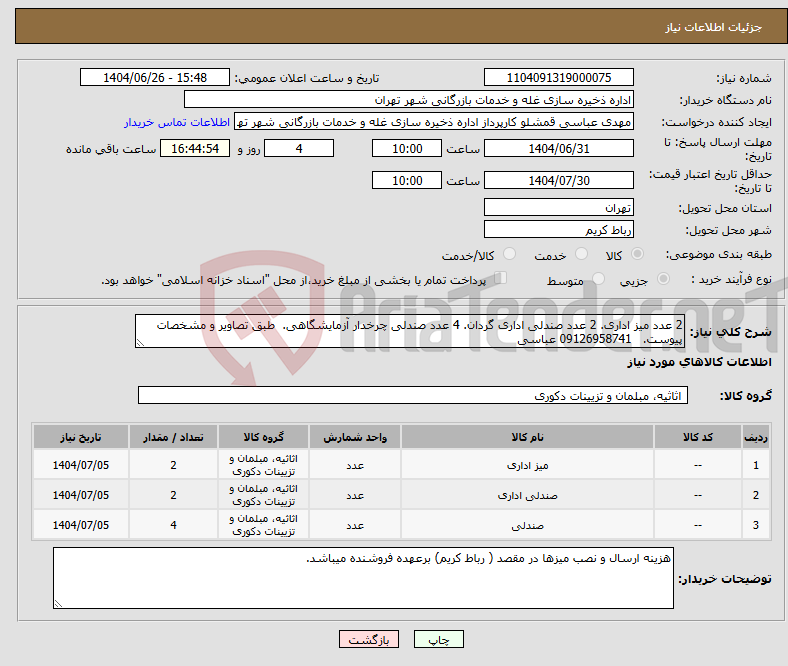This screenshot has height=666, width=788.
Task: Click the توضیحات خریدار text area
Action: [x=363, y=577]
